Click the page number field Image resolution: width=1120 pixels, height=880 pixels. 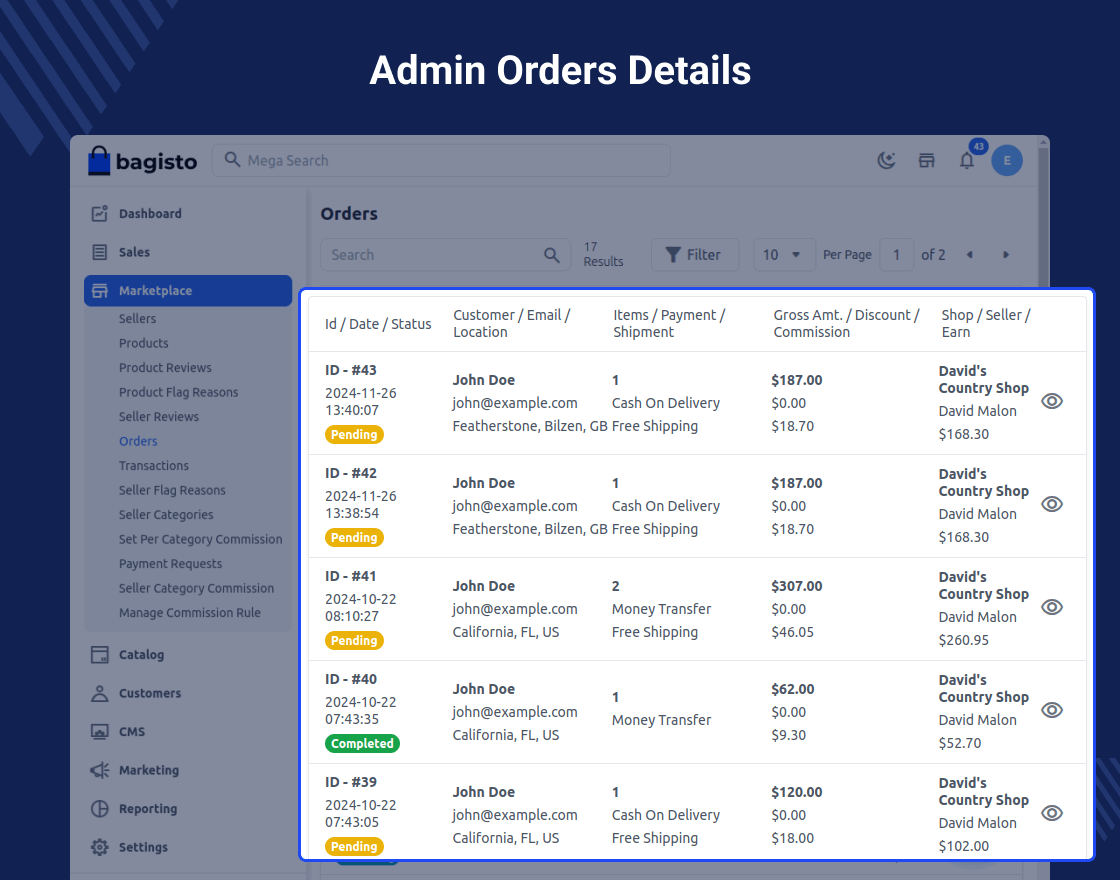[896, 255]
